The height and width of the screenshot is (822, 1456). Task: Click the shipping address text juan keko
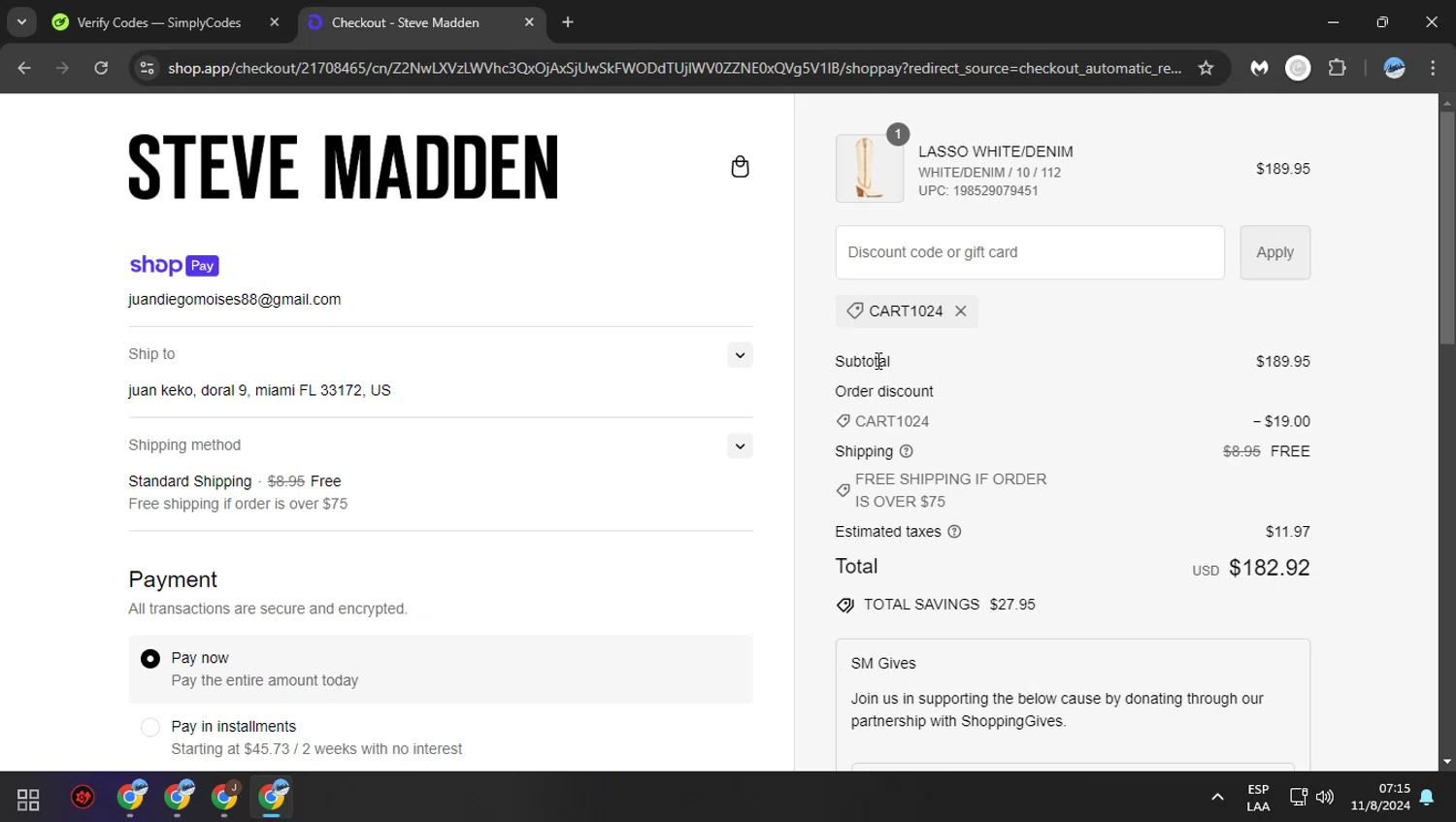[259, 390]
